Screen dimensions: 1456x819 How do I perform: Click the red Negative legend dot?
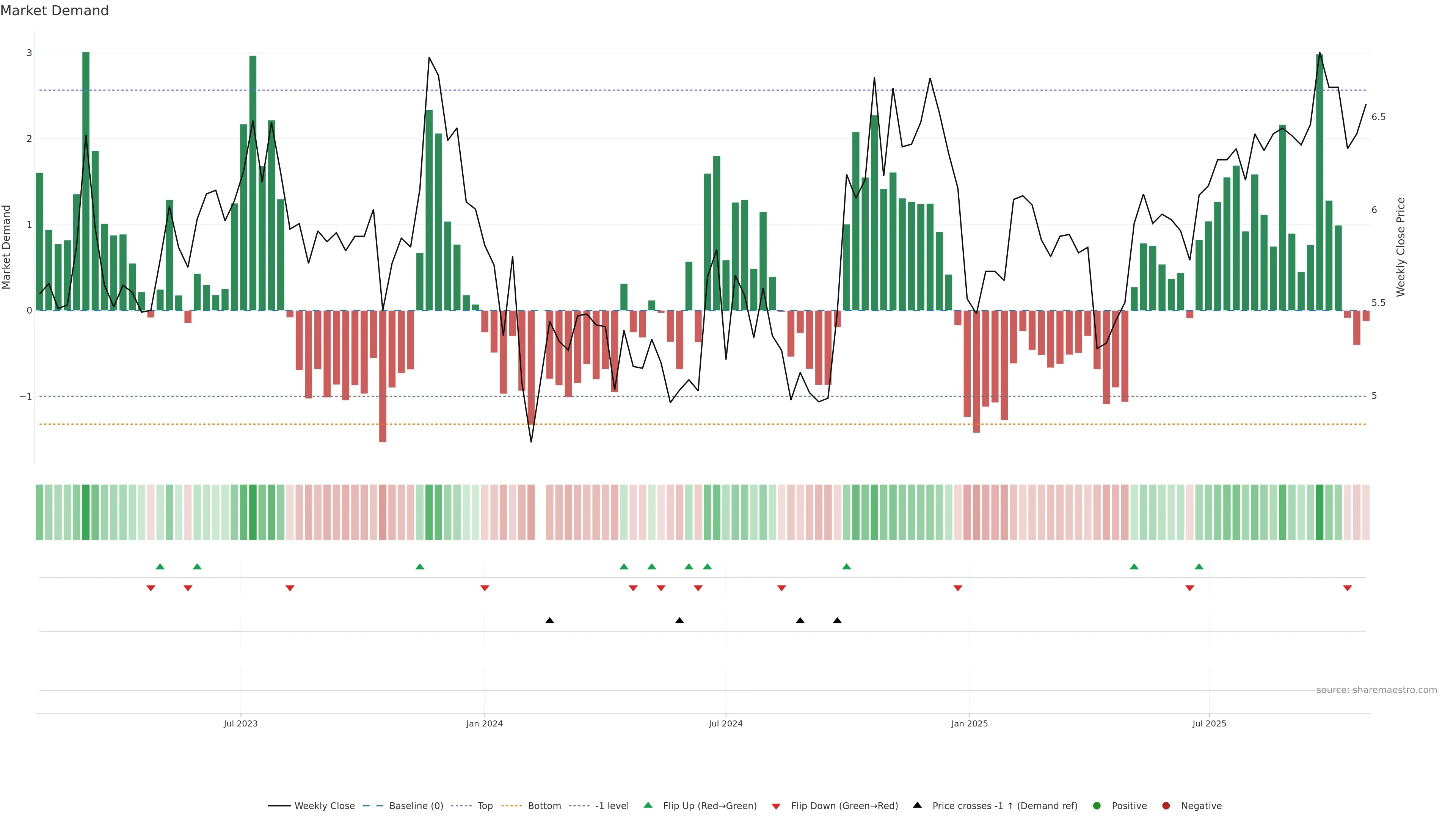pyautogui.click(x=1166, y=805)
